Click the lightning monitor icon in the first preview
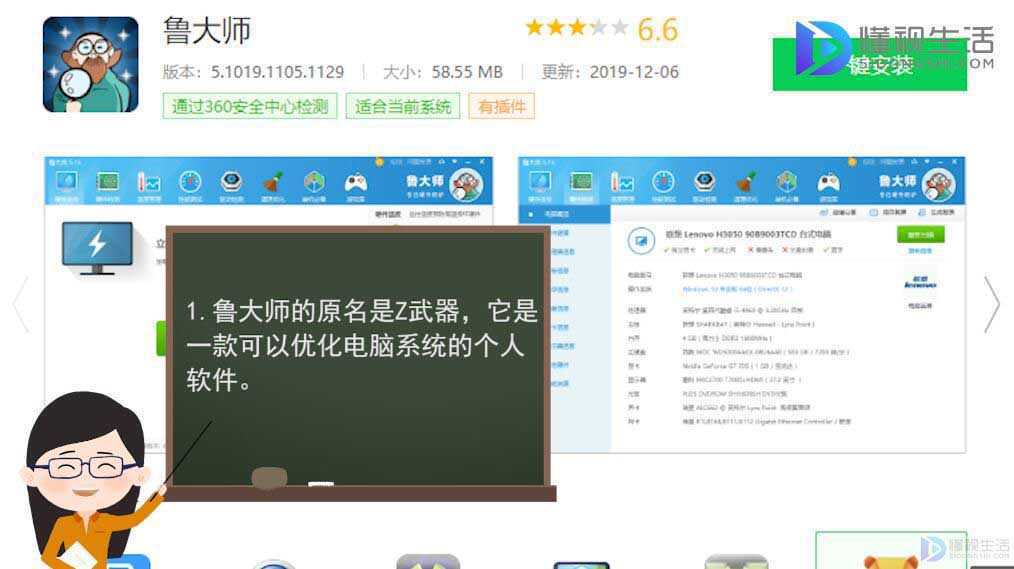 (x=97, y=248)
